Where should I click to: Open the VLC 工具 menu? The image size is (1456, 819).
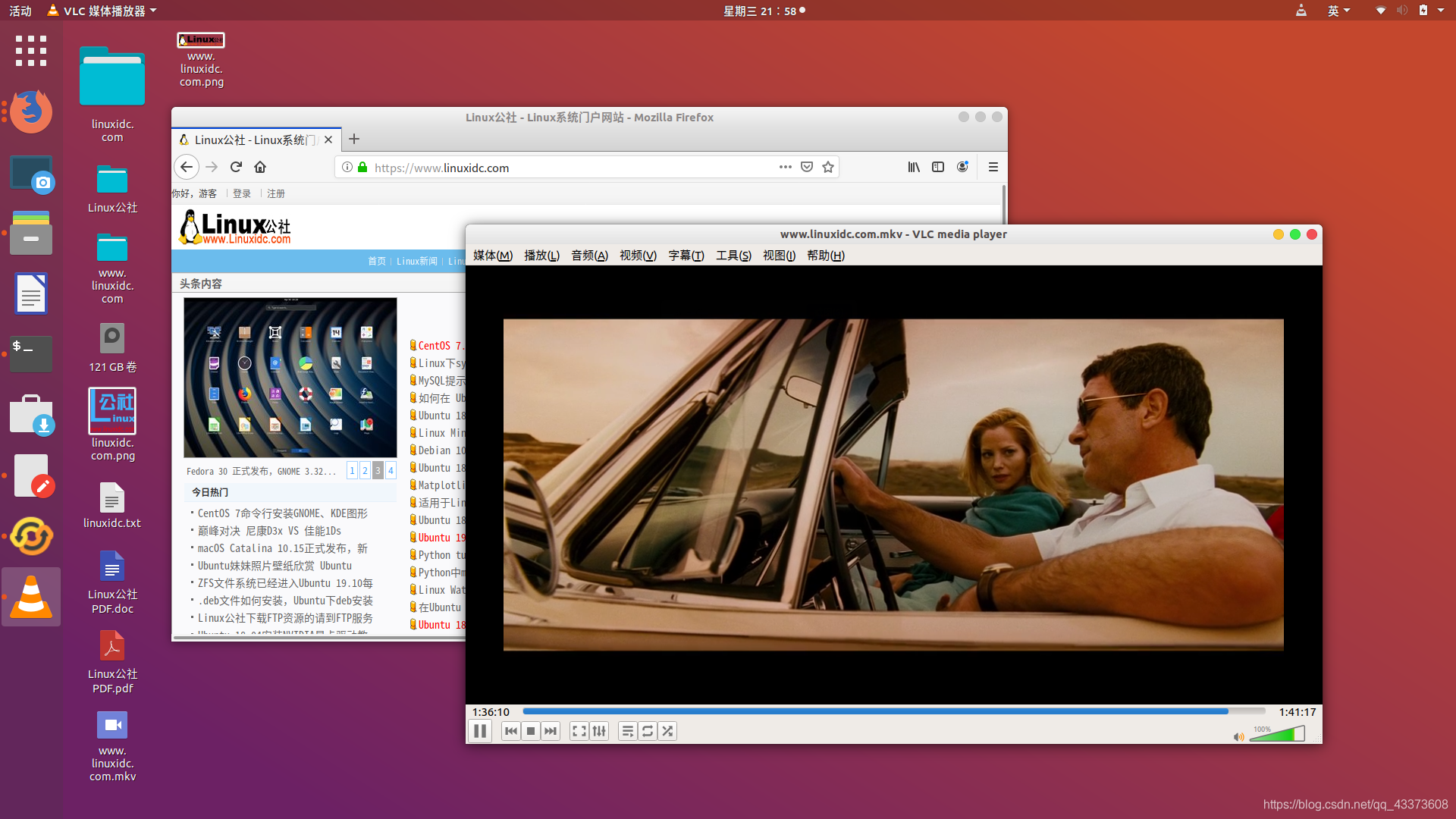[733, 256]
